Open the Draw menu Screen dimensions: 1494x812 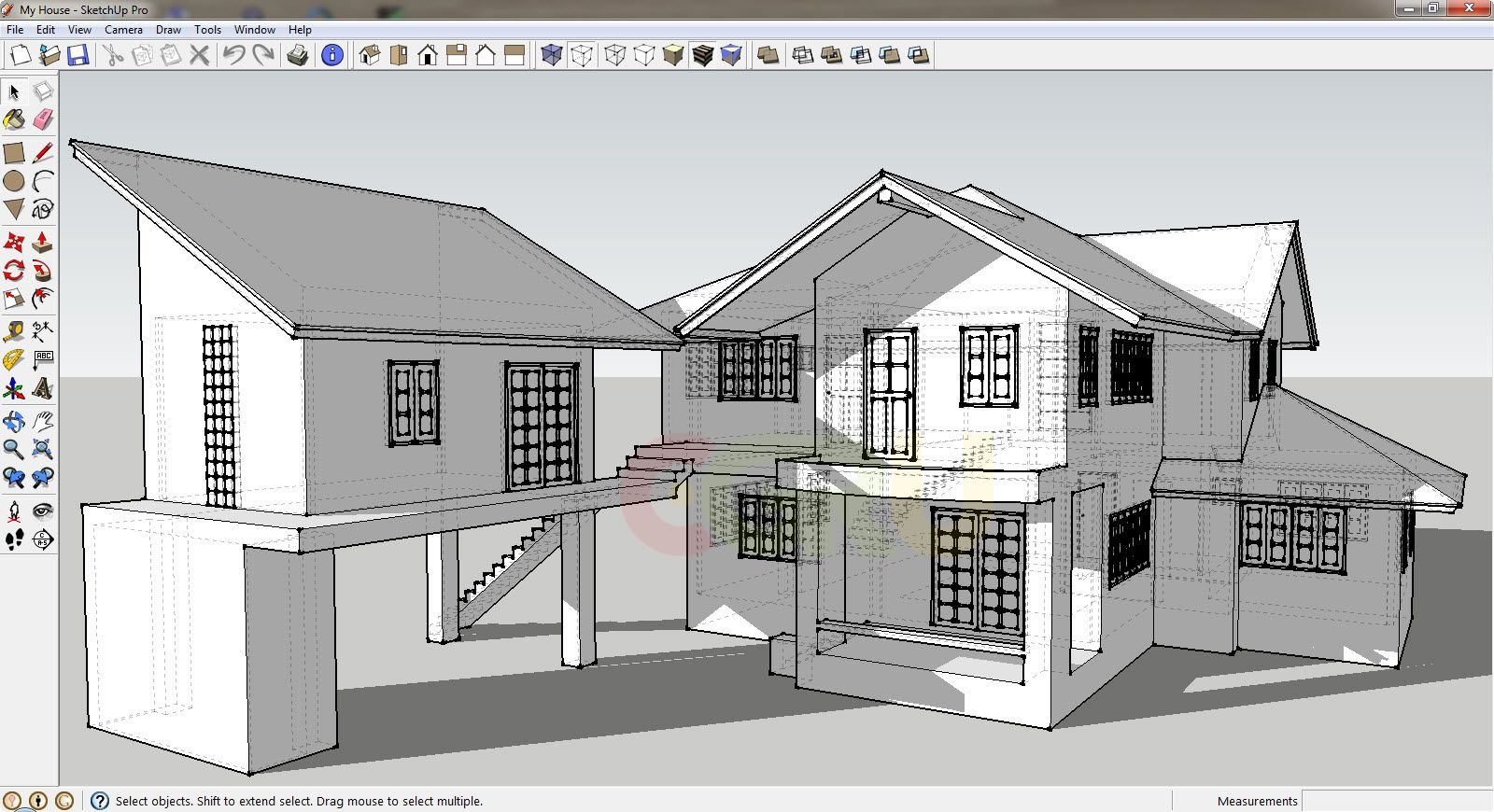168,29
